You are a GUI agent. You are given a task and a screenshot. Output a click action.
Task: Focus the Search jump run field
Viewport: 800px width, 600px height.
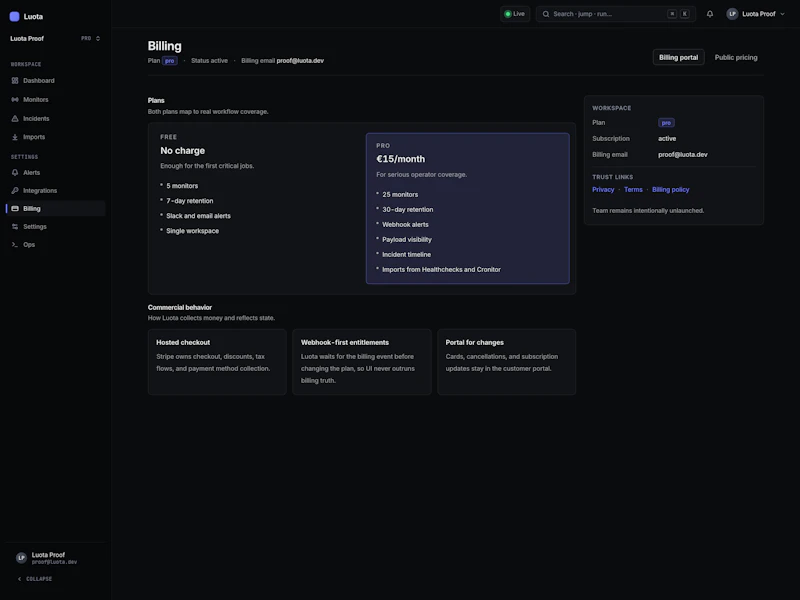point(616,14)
